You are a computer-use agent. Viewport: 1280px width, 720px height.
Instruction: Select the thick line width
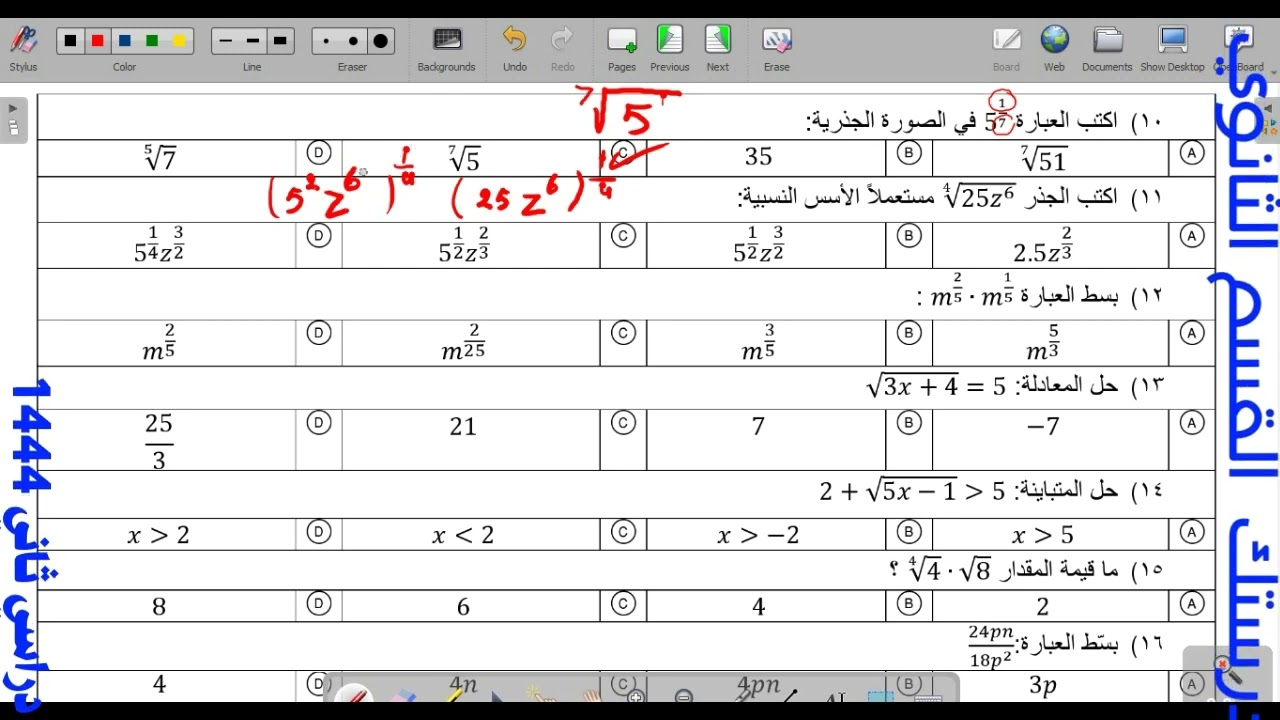point(280,41)
